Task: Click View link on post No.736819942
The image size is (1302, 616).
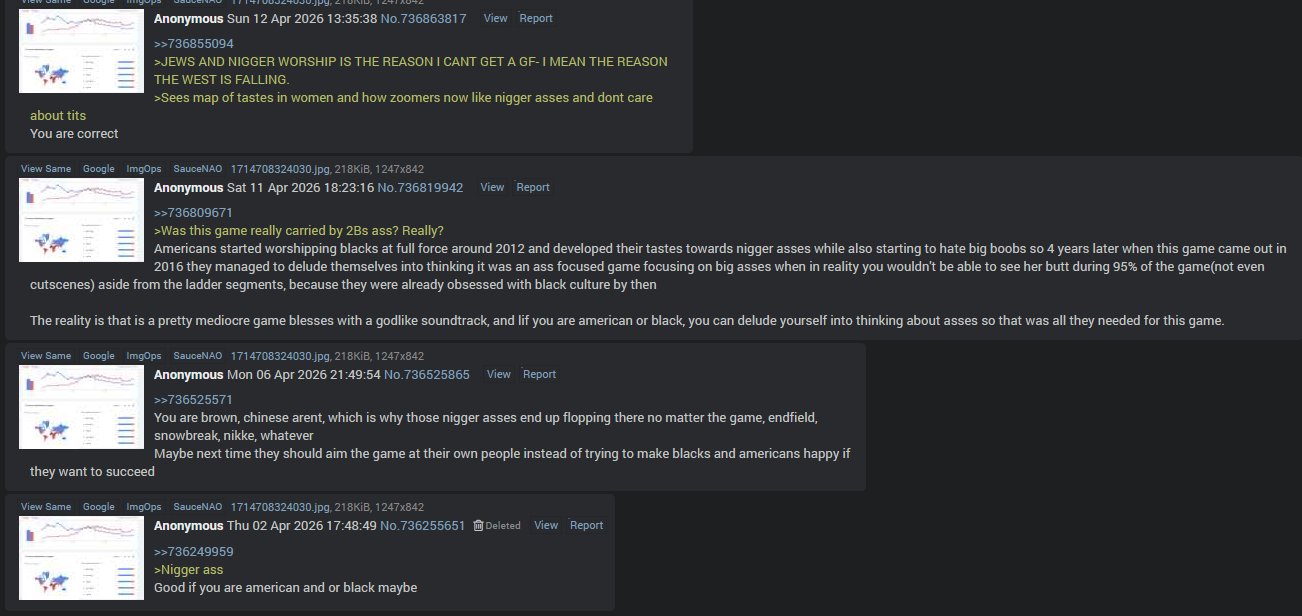Action: coord(492,187)
